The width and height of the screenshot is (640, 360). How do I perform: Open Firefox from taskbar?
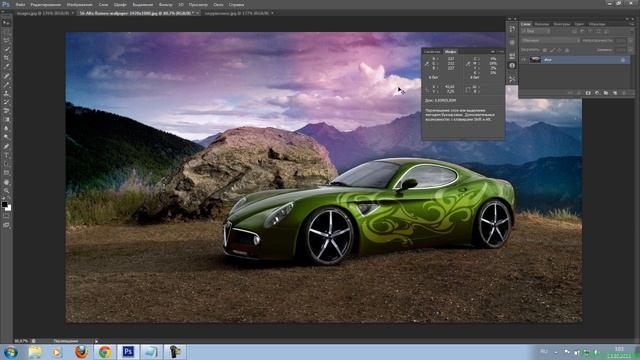click(81, 352)
